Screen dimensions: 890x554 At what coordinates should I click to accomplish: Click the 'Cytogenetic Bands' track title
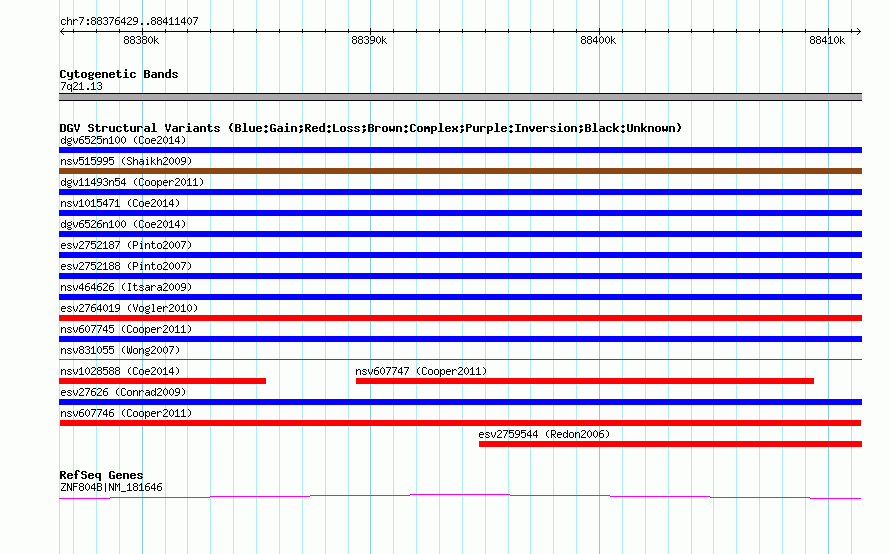click(119, 74)
